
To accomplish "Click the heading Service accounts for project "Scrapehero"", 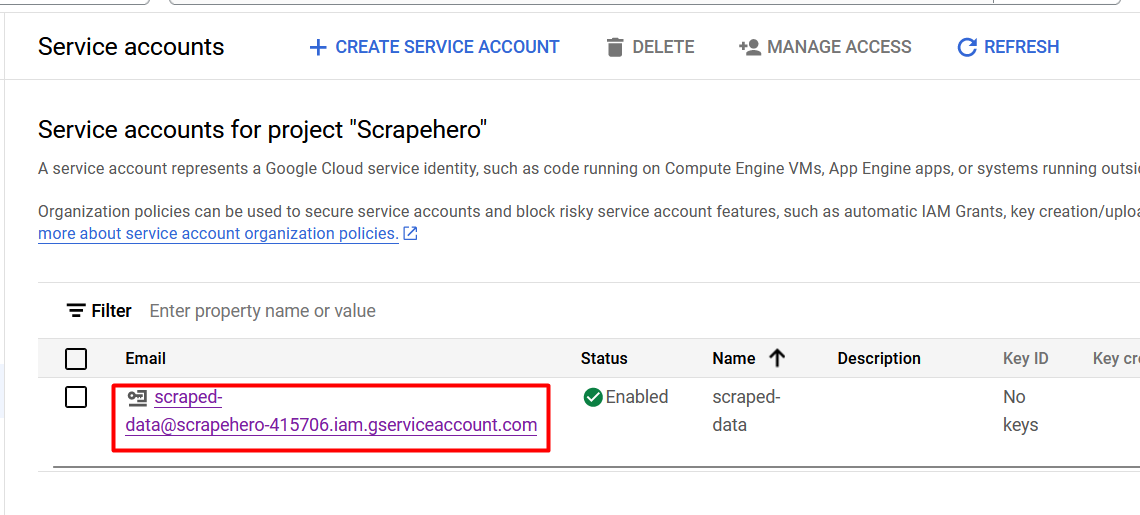I will [x=262, y=131].
